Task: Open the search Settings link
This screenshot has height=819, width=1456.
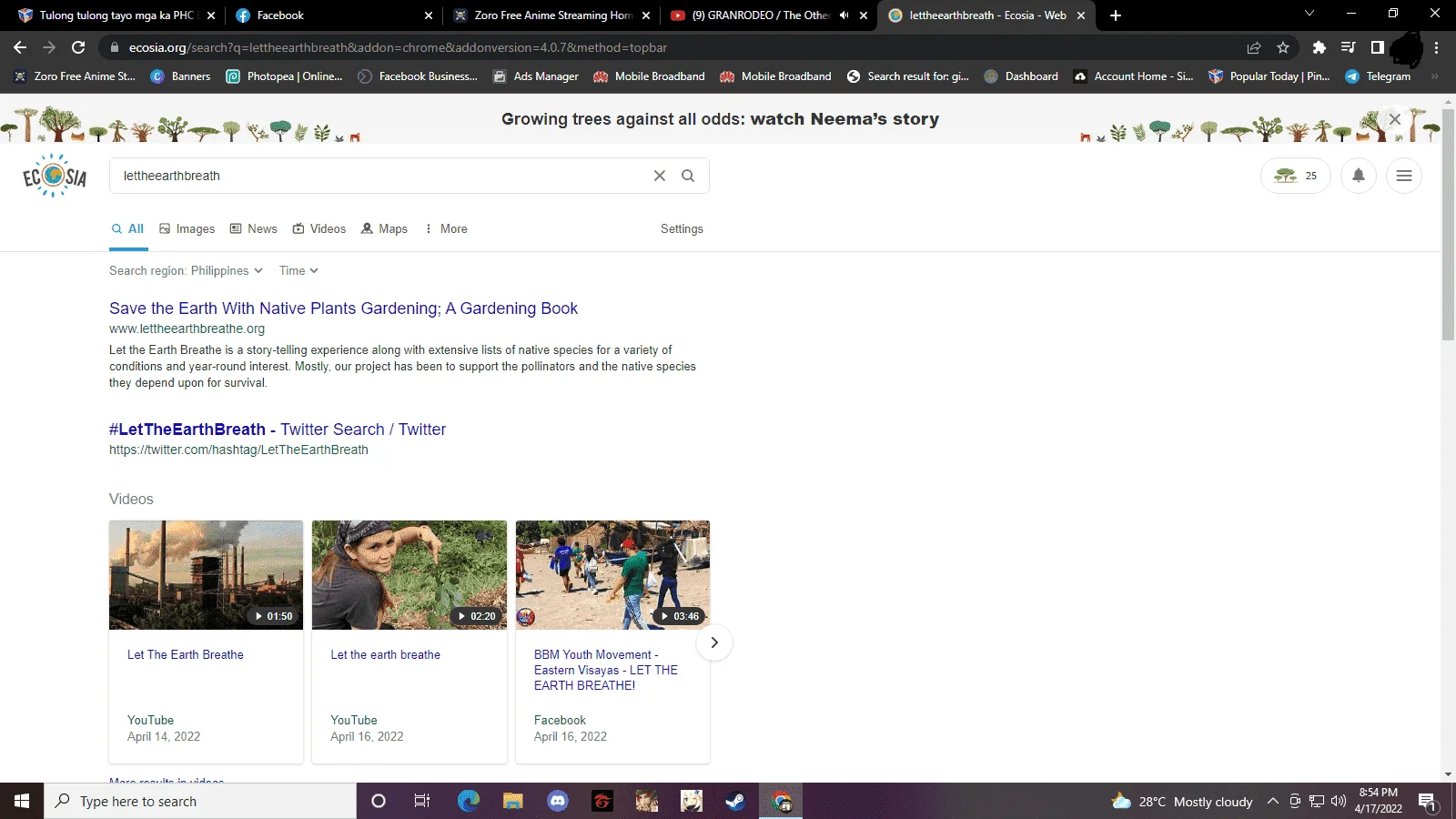Action: click(x=682, y=228)
